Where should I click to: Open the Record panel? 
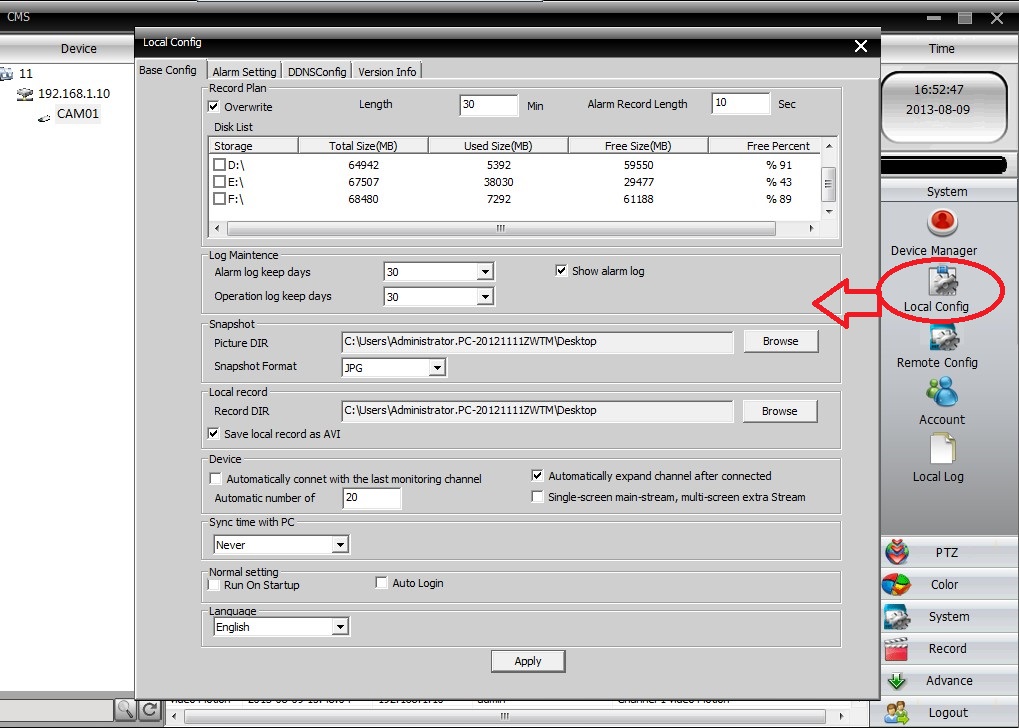tap(946, 649)
